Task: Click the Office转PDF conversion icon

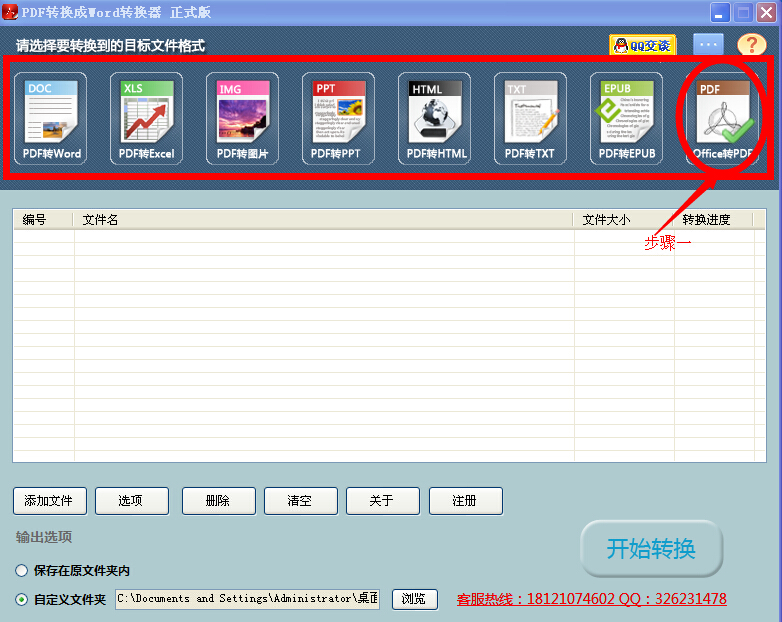Action: [x=723, y=118]
